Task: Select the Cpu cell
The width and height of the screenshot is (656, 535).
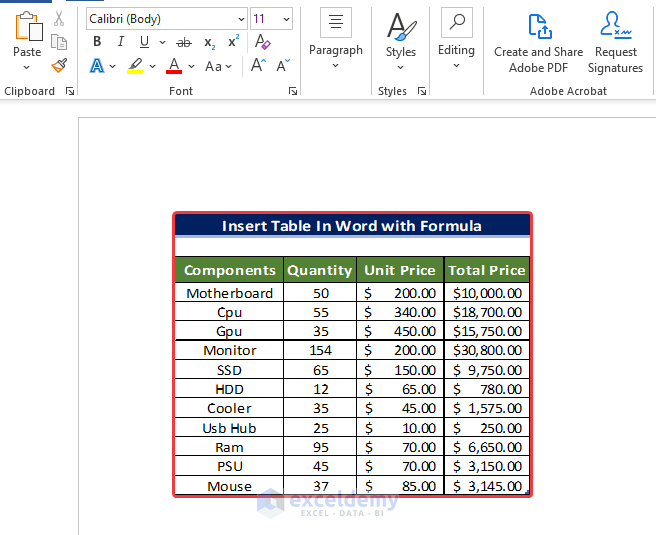Action: coord(229,312)
